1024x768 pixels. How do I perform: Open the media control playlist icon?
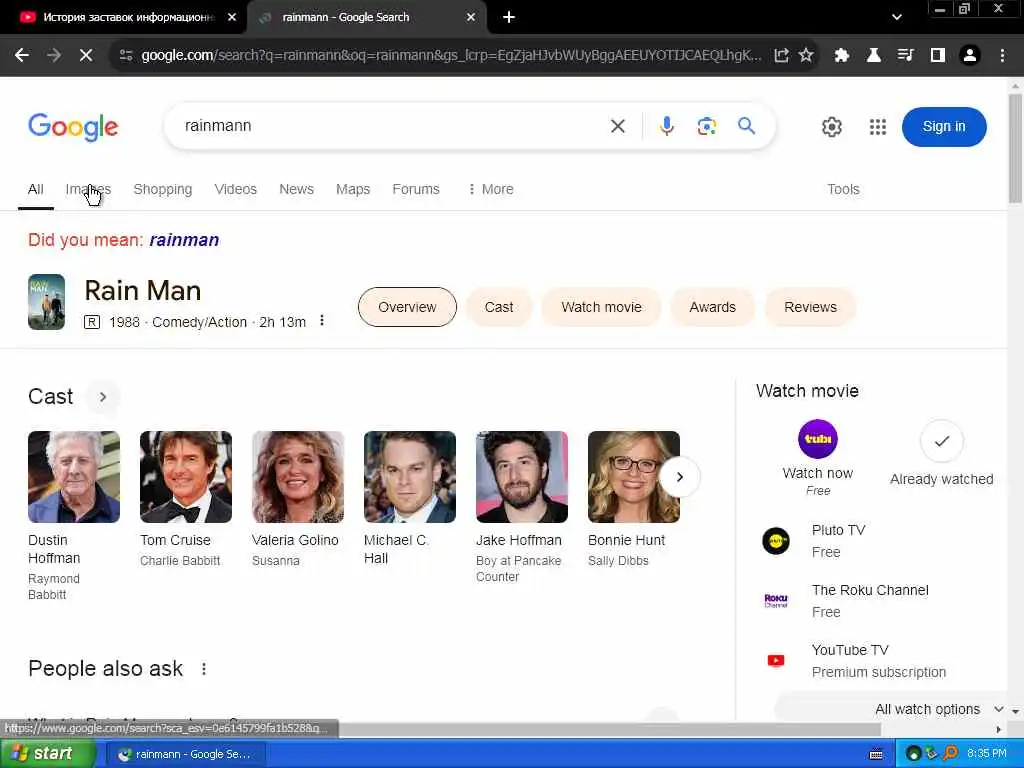point(905,56)
